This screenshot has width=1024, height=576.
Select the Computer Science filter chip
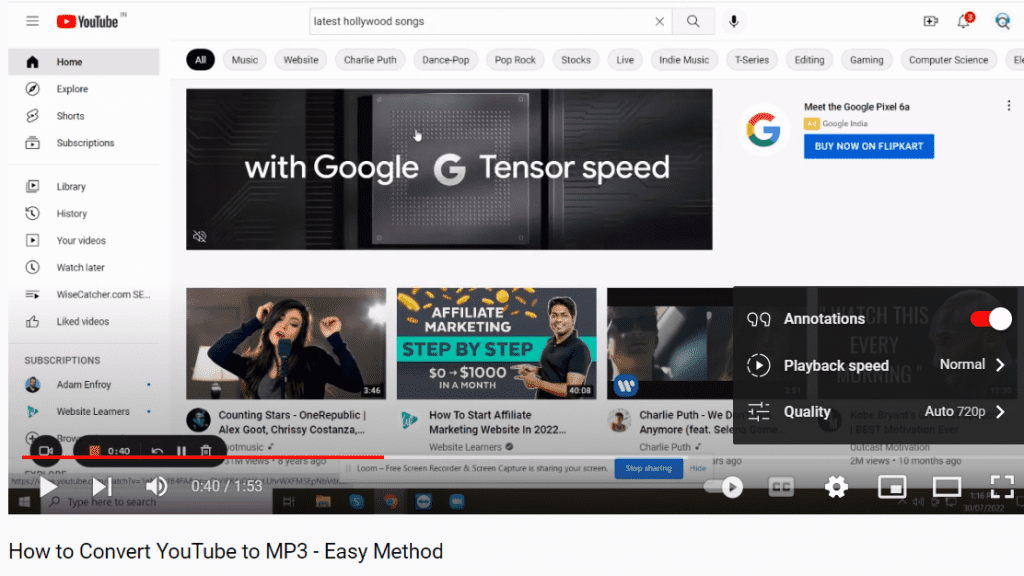[x=948, y=60]
